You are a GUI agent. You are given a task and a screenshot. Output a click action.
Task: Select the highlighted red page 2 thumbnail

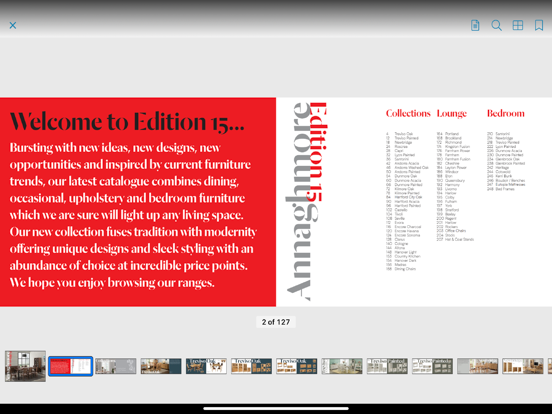(x=70, y=366)
